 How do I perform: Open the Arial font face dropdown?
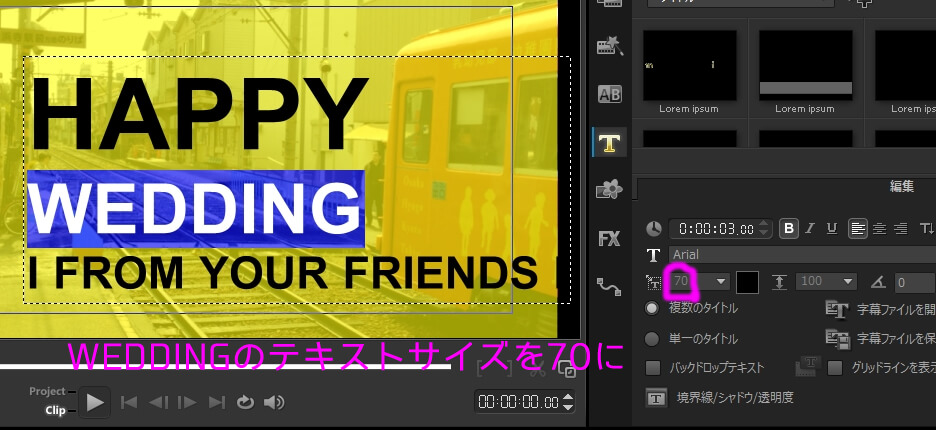802,255
